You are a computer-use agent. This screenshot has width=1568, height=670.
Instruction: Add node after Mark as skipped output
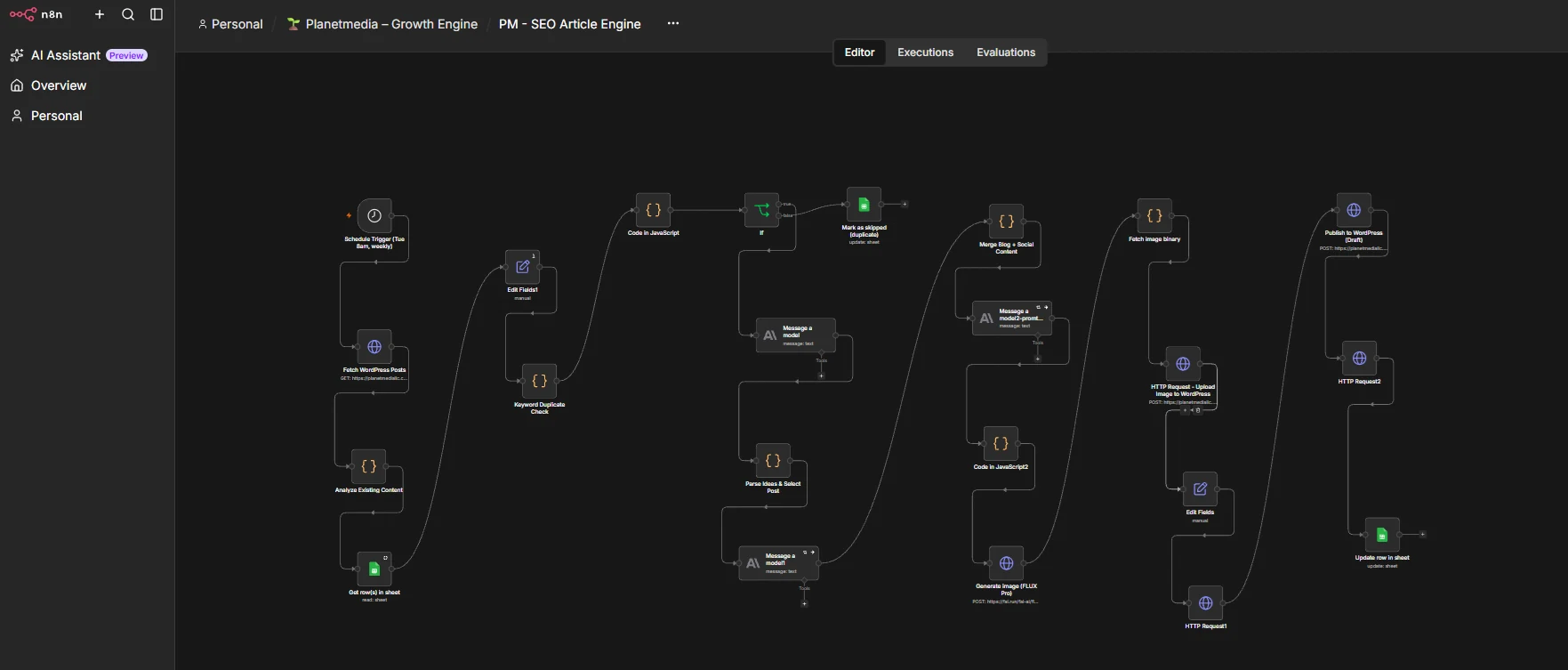905,204
